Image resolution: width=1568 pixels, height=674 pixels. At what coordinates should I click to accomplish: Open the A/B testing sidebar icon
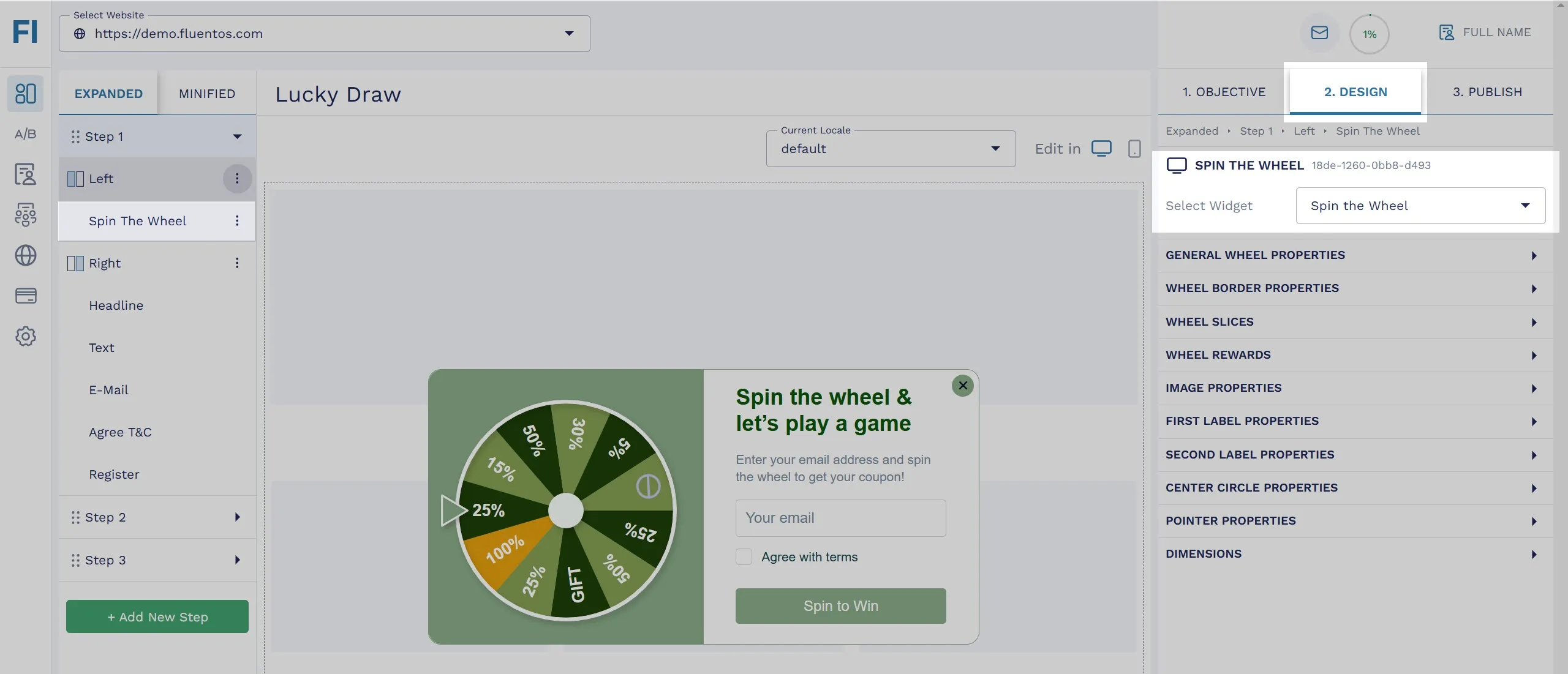pos(25,134)
